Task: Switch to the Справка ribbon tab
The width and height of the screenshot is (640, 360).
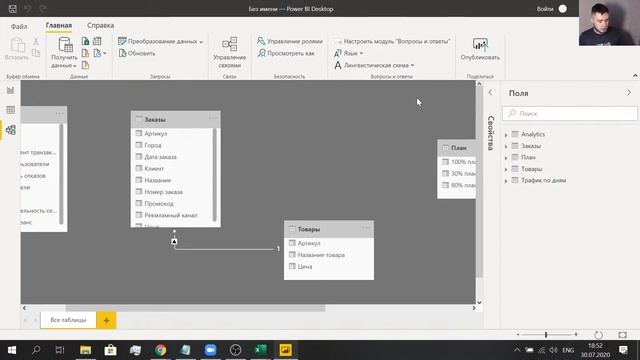Action: (x=100, y=25)
